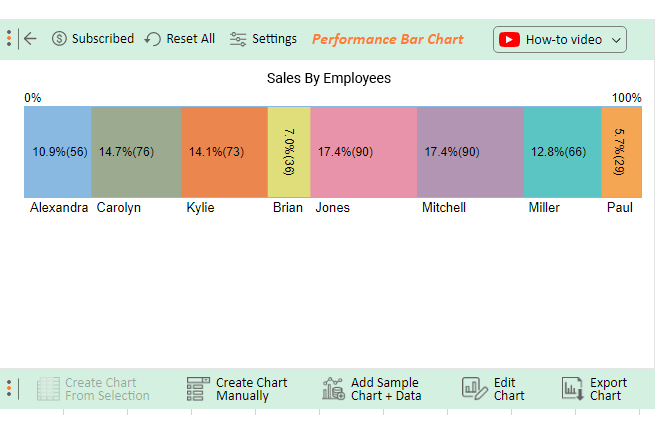
Task: Click the Mitchell name label
Action: (444, 207)
